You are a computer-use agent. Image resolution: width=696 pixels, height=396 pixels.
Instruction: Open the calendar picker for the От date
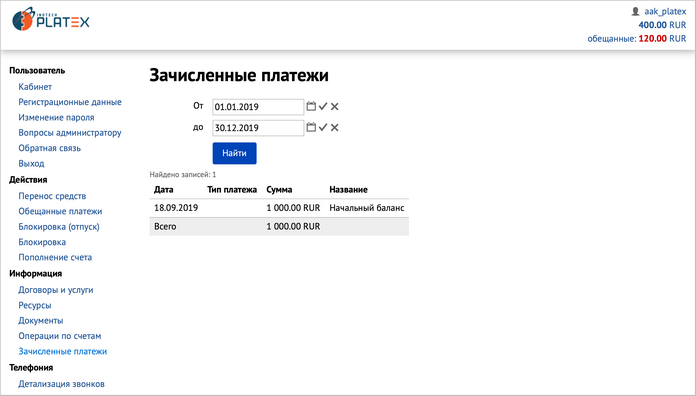311,106
